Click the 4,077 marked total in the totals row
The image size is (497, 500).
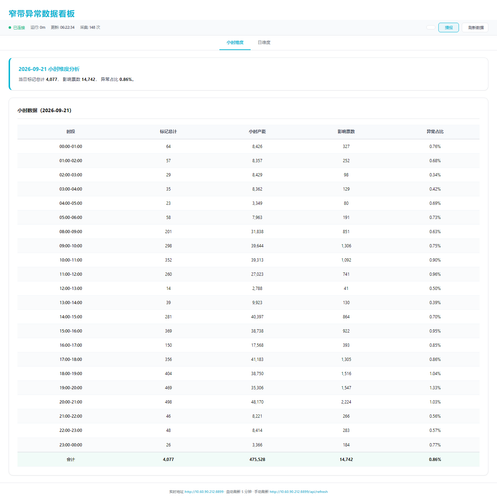[x=168, y=460]
